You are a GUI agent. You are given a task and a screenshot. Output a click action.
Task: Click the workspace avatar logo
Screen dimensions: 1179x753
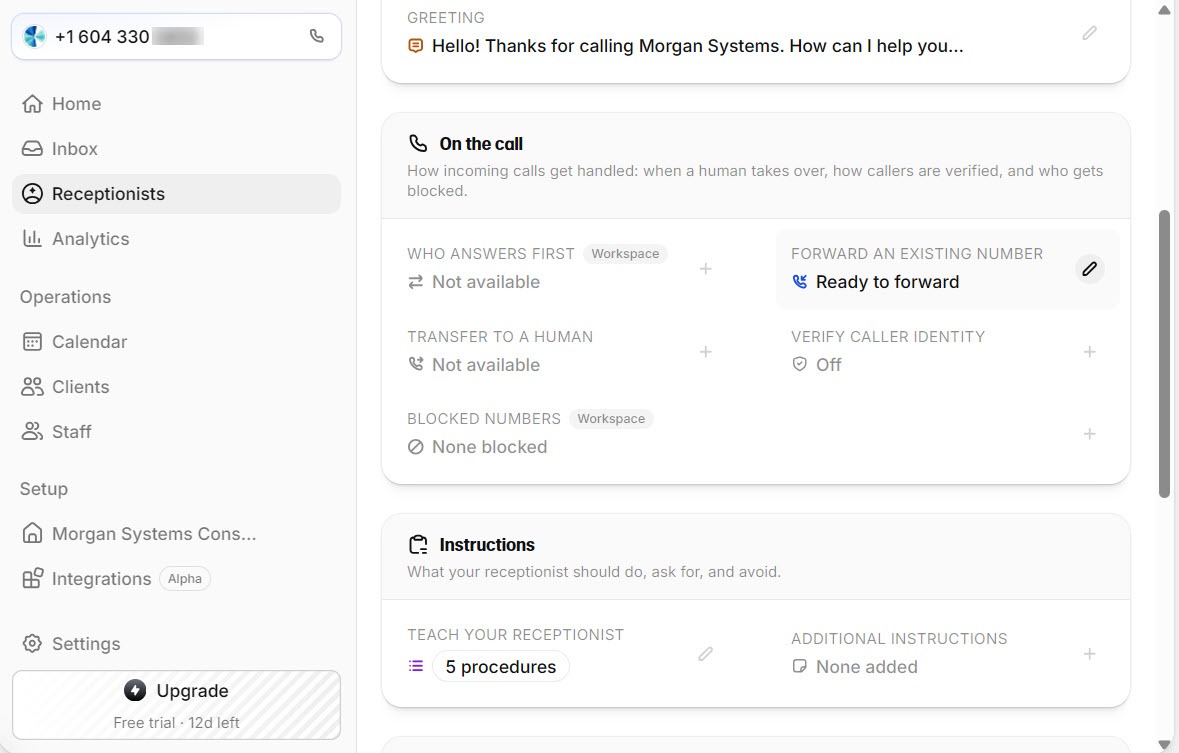pyautogui.click(x=35, y=36)
